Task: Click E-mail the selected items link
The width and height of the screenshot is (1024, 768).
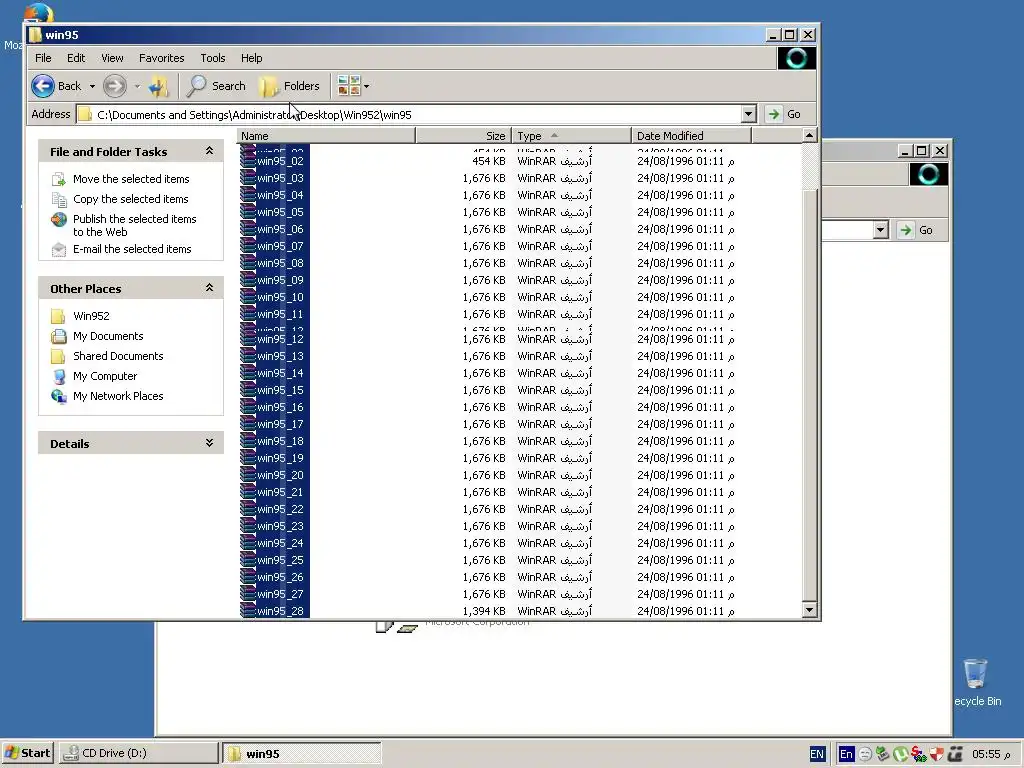Action: (132, 249)
